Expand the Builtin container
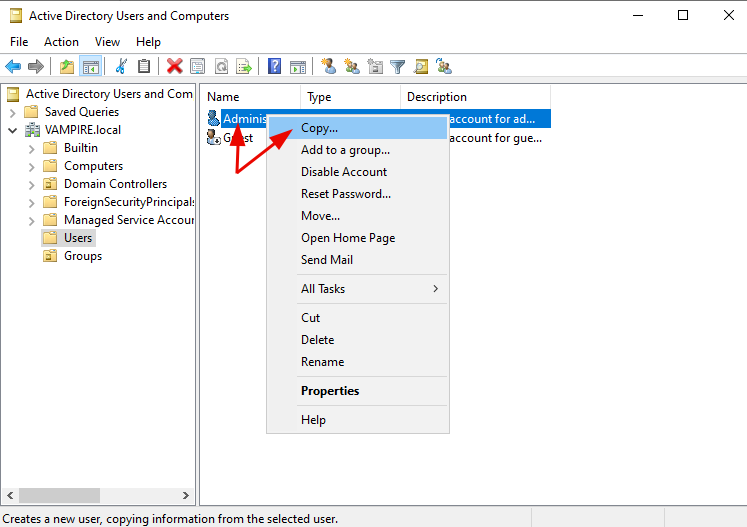Image resolution: width=747 pixels, height=527 pixels. point(32,149)
